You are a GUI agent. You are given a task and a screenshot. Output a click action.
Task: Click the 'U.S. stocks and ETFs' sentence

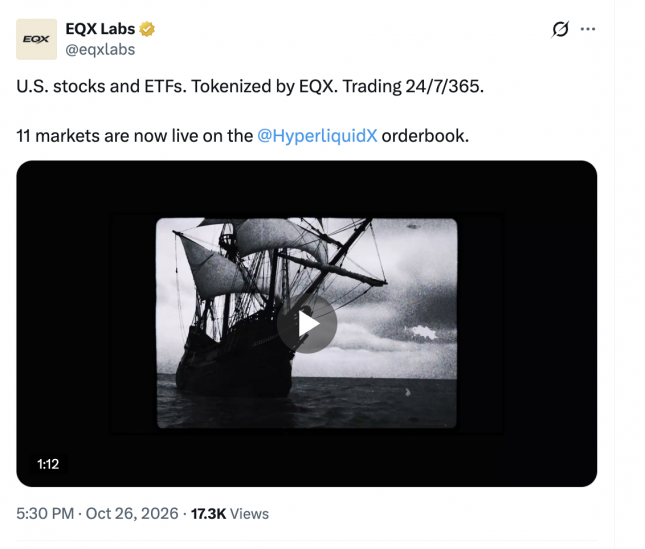point(101,86)
